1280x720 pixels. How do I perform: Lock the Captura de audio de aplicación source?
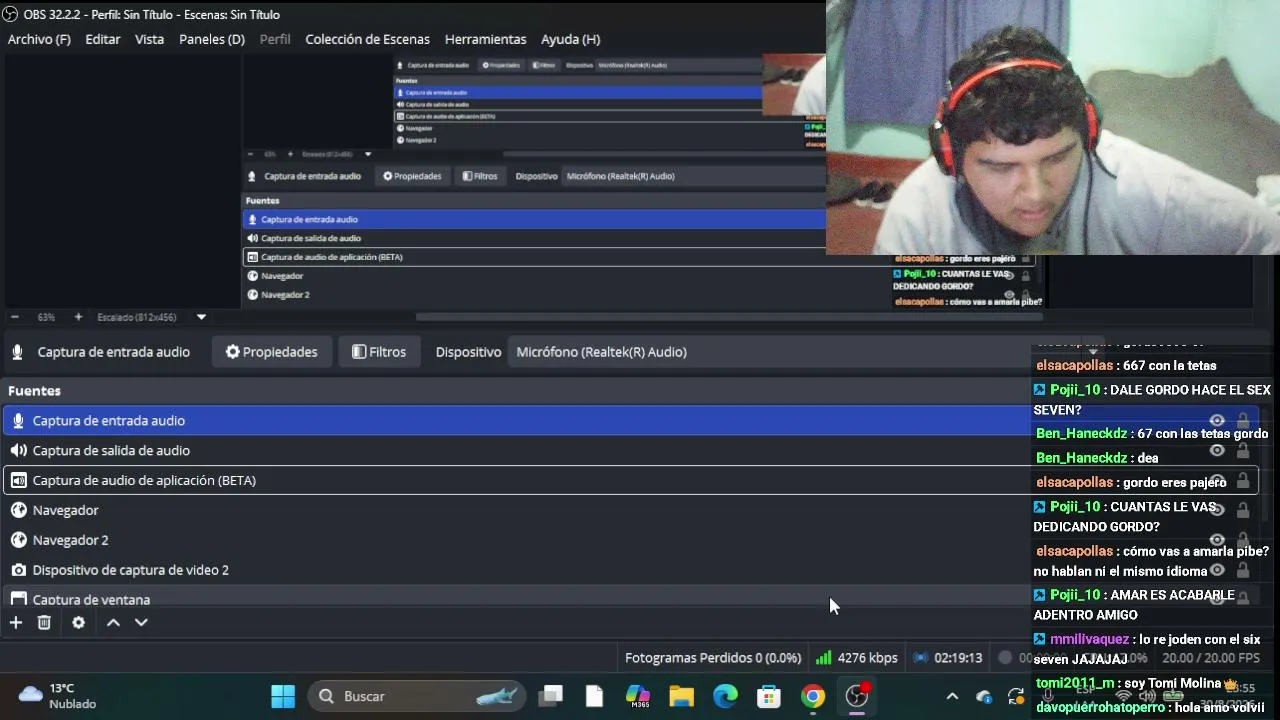coord(1243,481)
